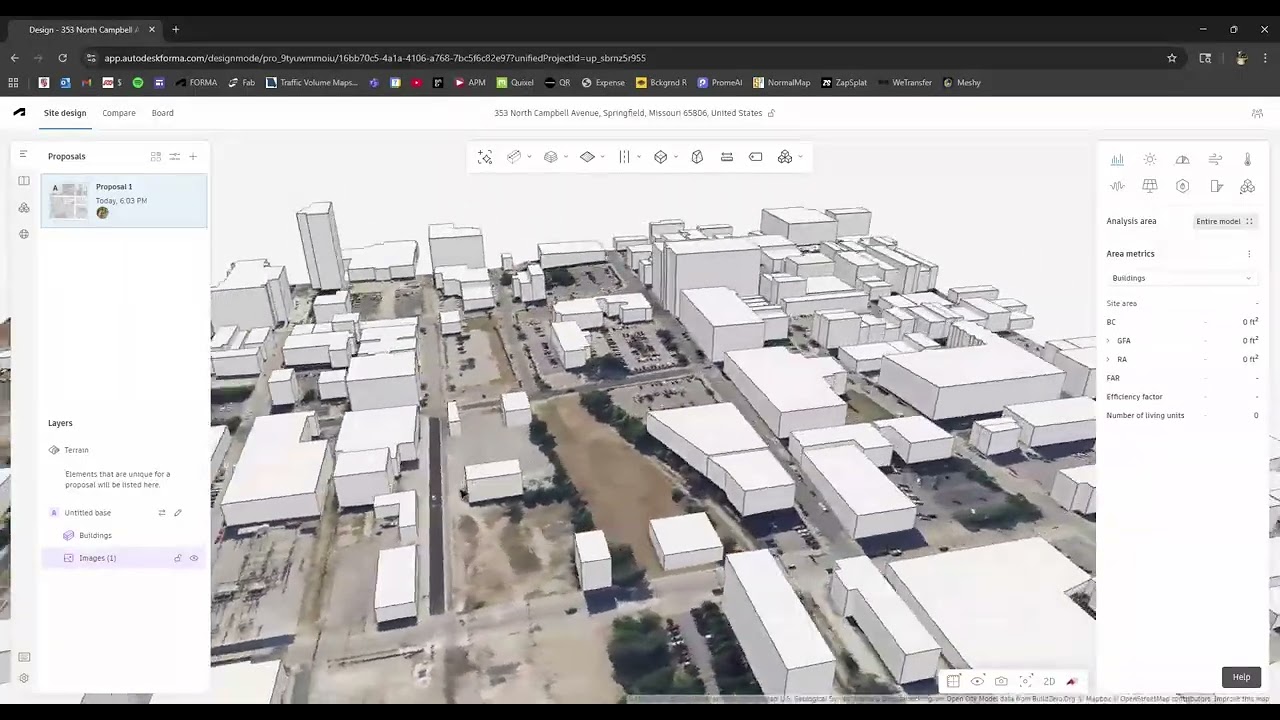Open proposal filter settings sliders icon
The height and width of the screenshot is (720, 1280).
coord(174,156)
